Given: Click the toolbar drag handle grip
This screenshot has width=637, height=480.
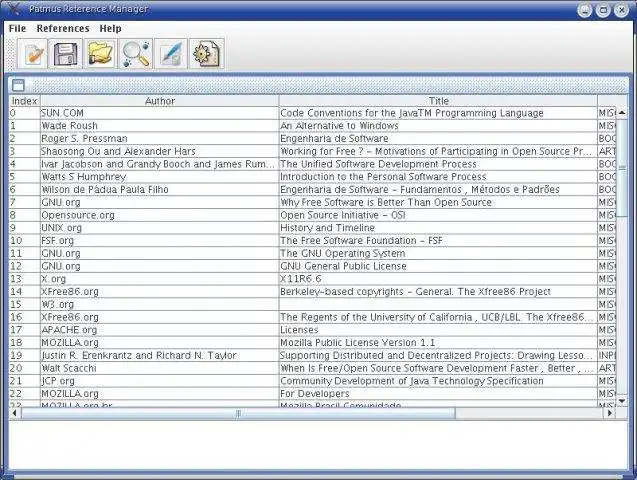Looking at the screenshot, I should (x=11, y=54).
